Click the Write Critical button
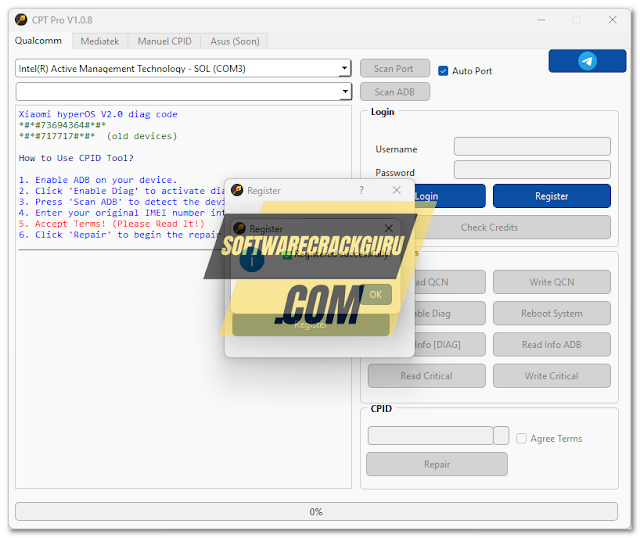 pos(552,376)
